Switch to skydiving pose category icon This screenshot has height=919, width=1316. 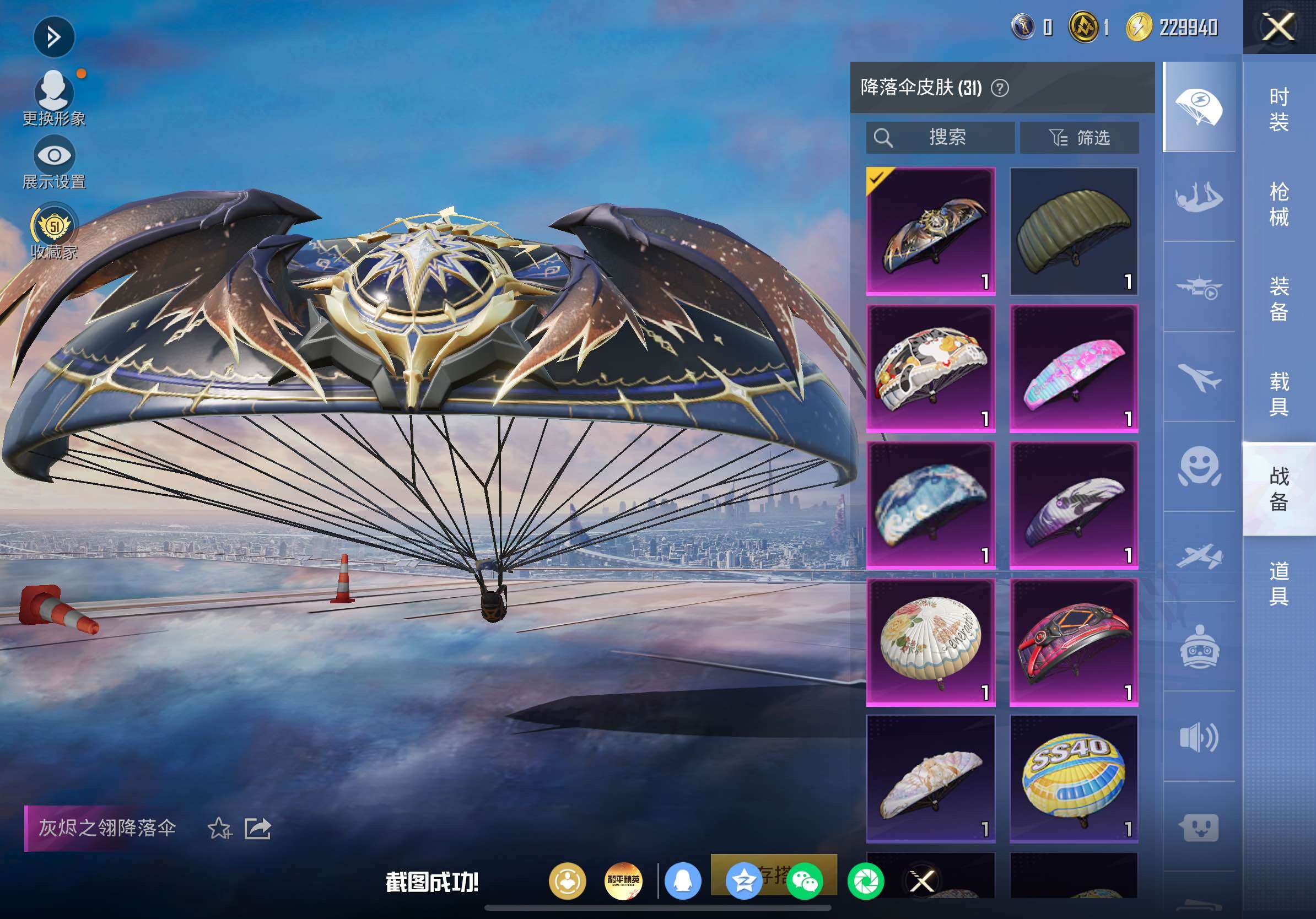[1199, 197]
